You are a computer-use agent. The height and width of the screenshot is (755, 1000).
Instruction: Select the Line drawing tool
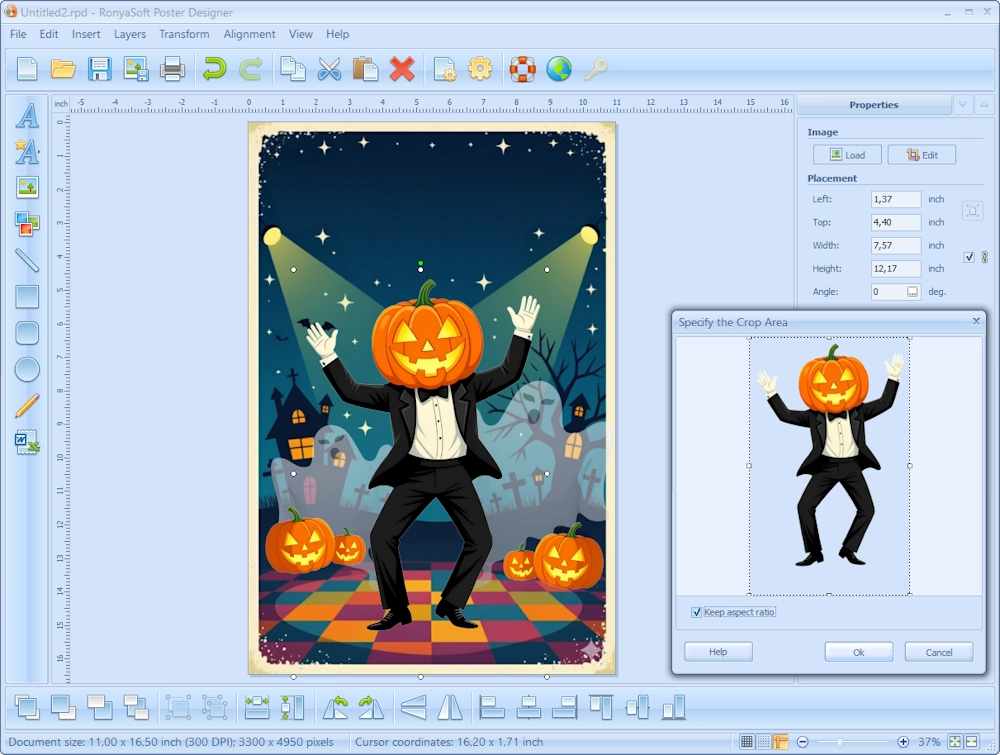tap(27, 260)
